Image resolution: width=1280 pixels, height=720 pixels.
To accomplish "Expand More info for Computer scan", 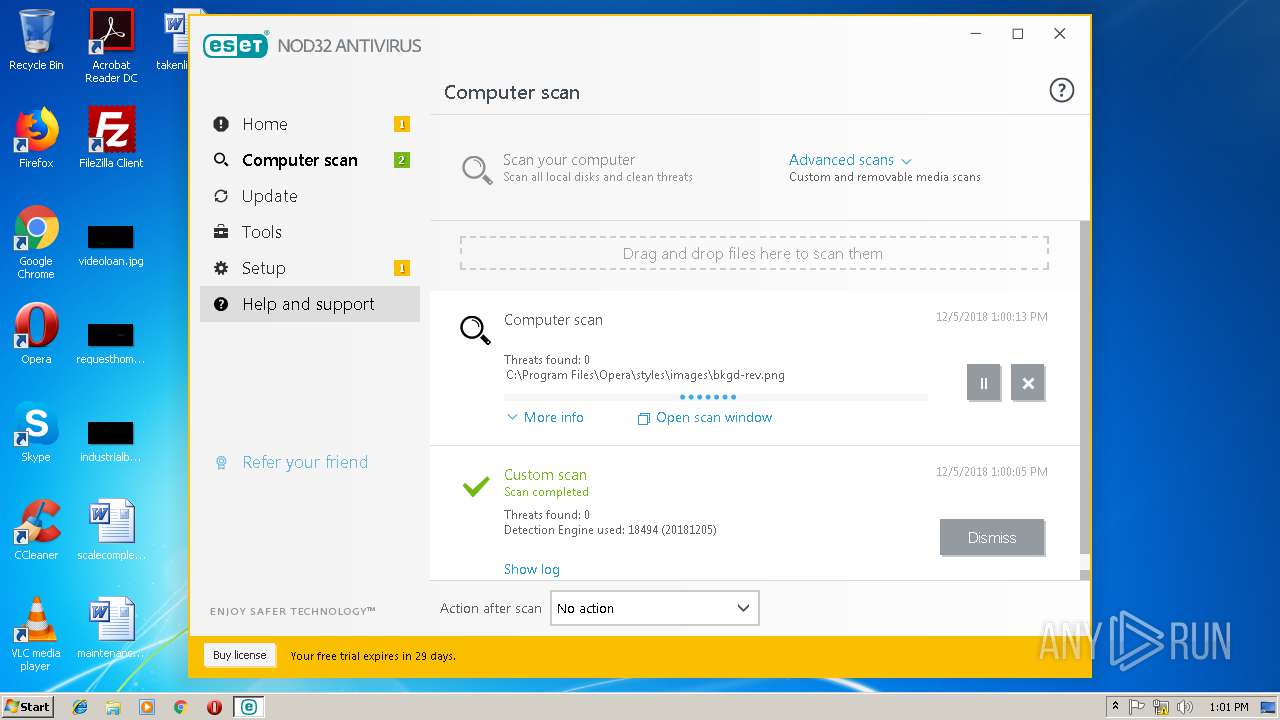I will 545,417.
